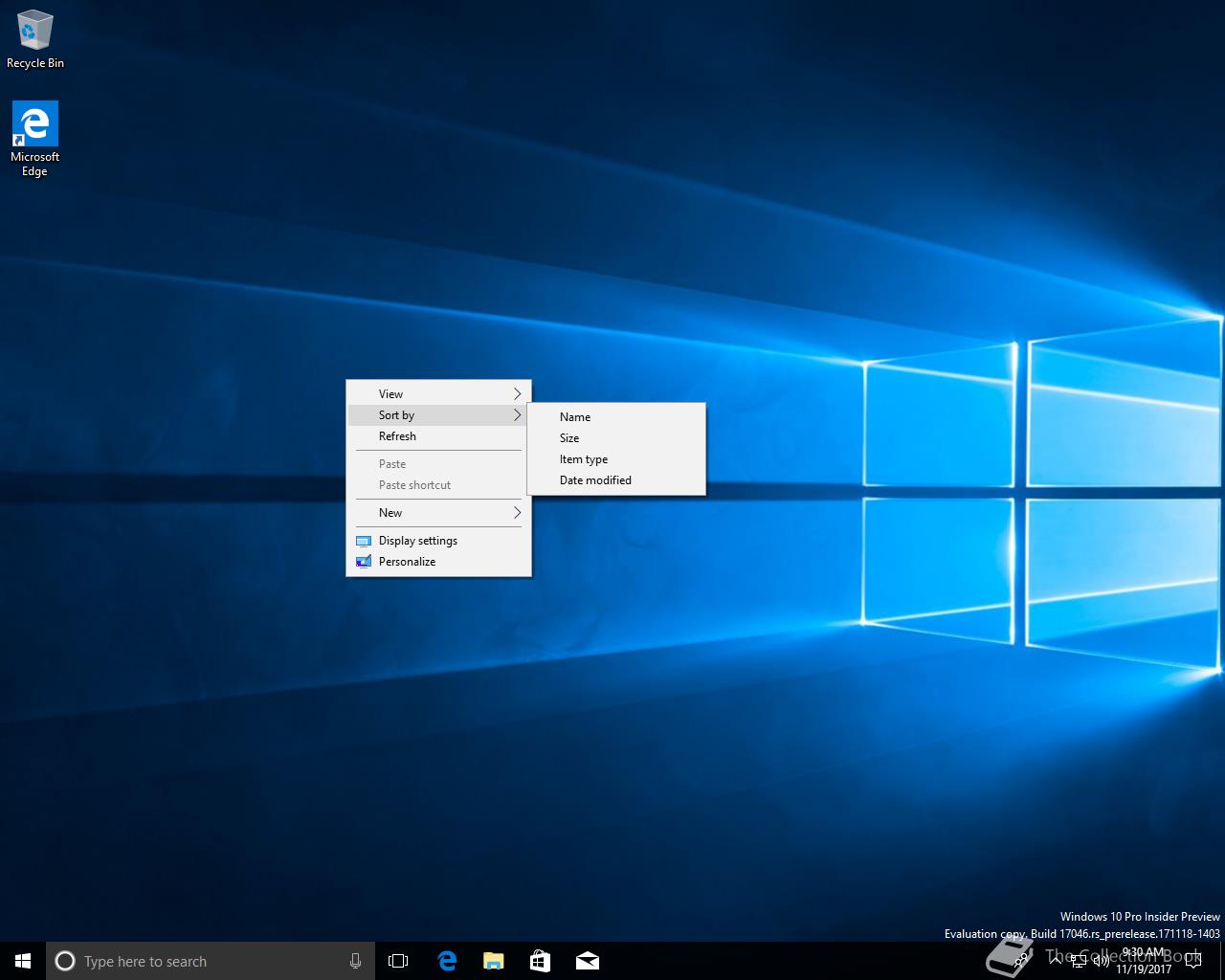The height and width of the screenshot is (980, 1225).
Task: Open File Explorer from the taskbar
Action: (x=493, y=961)
